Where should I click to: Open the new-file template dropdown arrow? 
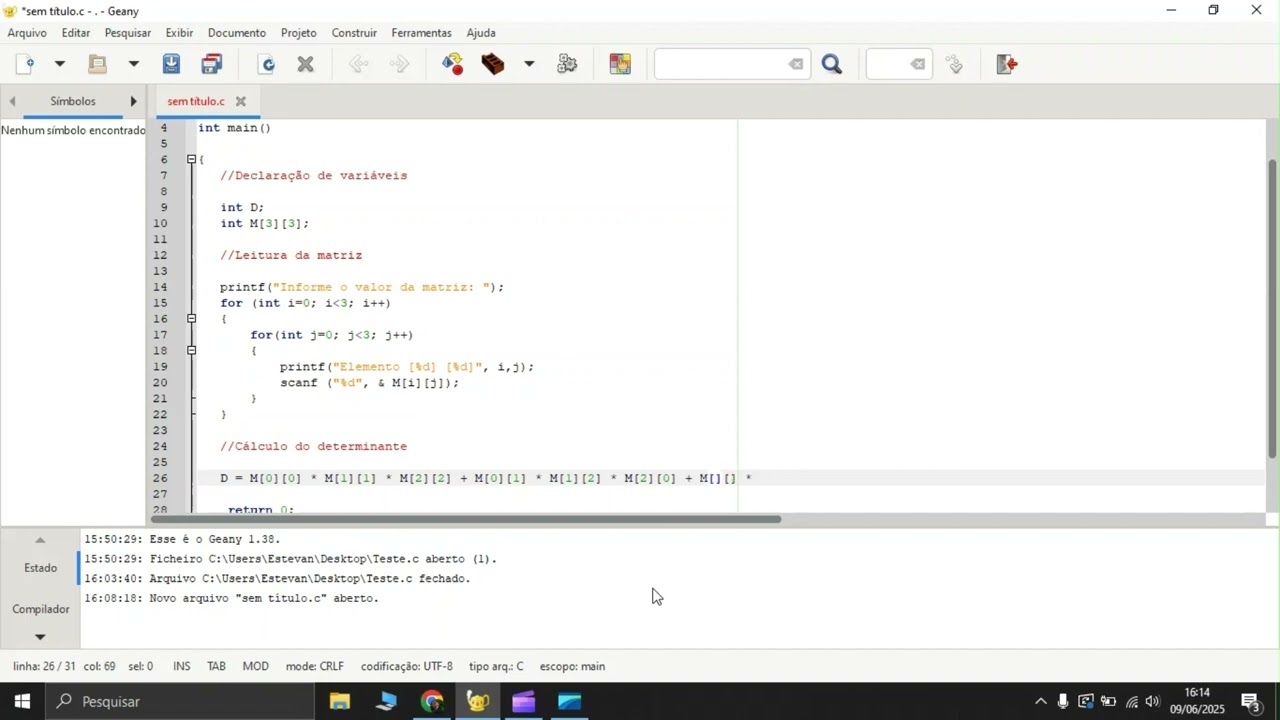60,64
